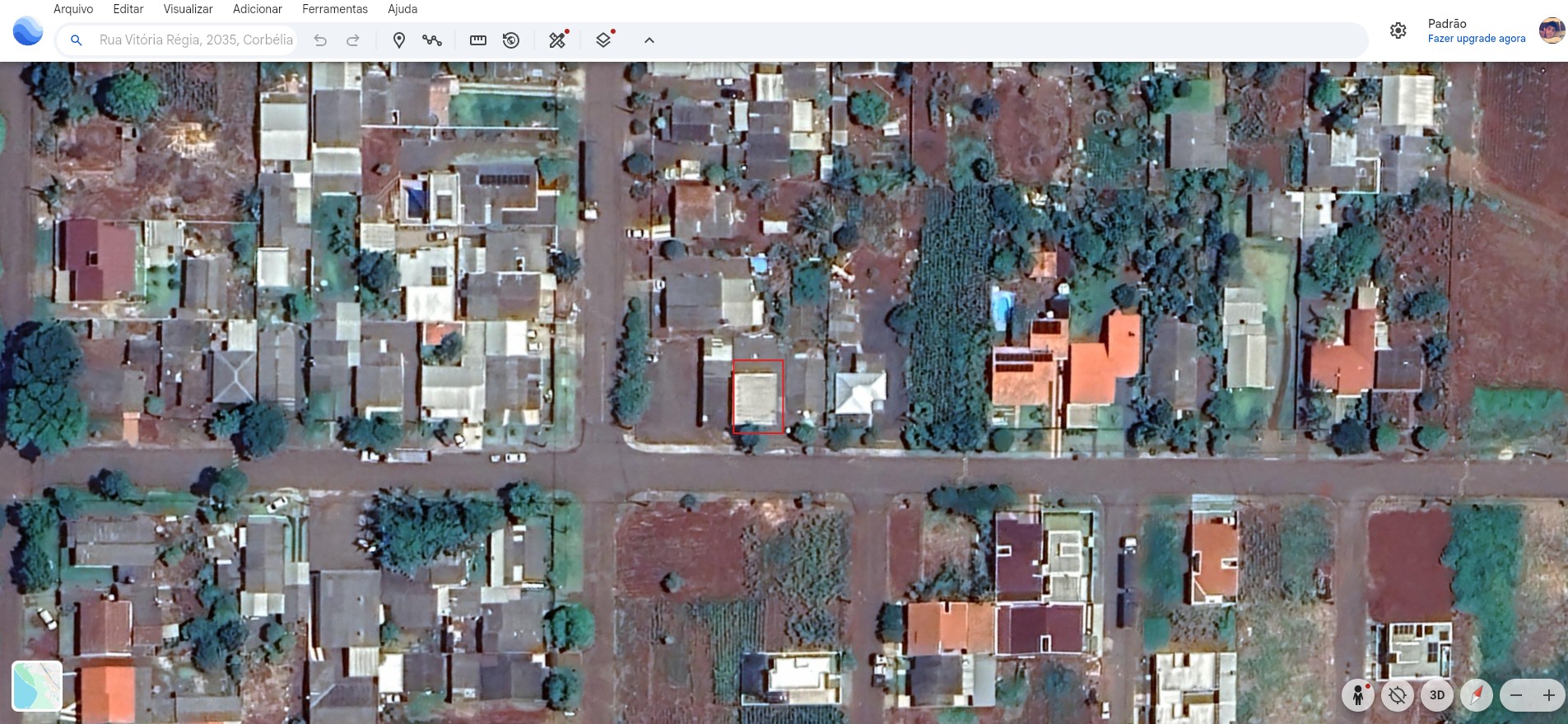Open the Visualizar menu

point(188,9)
